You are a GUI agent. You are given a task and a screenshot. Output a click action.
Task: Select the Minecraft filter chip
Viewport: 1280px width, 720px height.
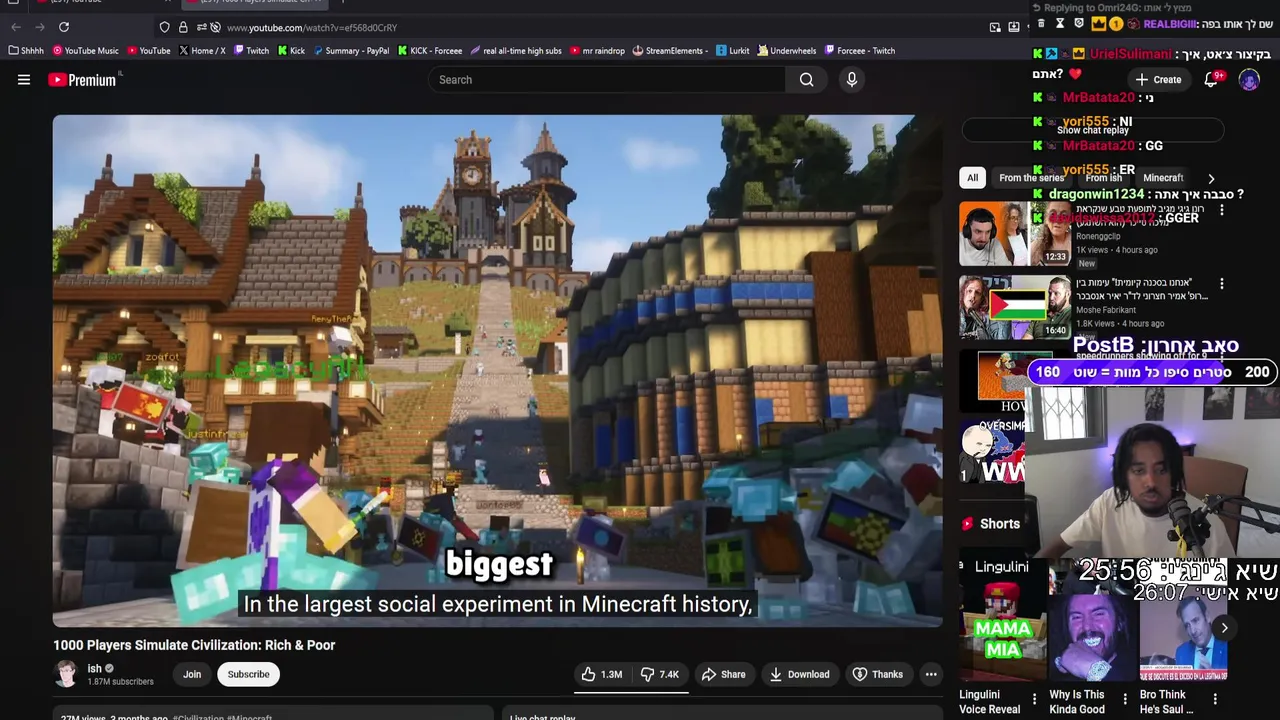(x=1163, y=178)
